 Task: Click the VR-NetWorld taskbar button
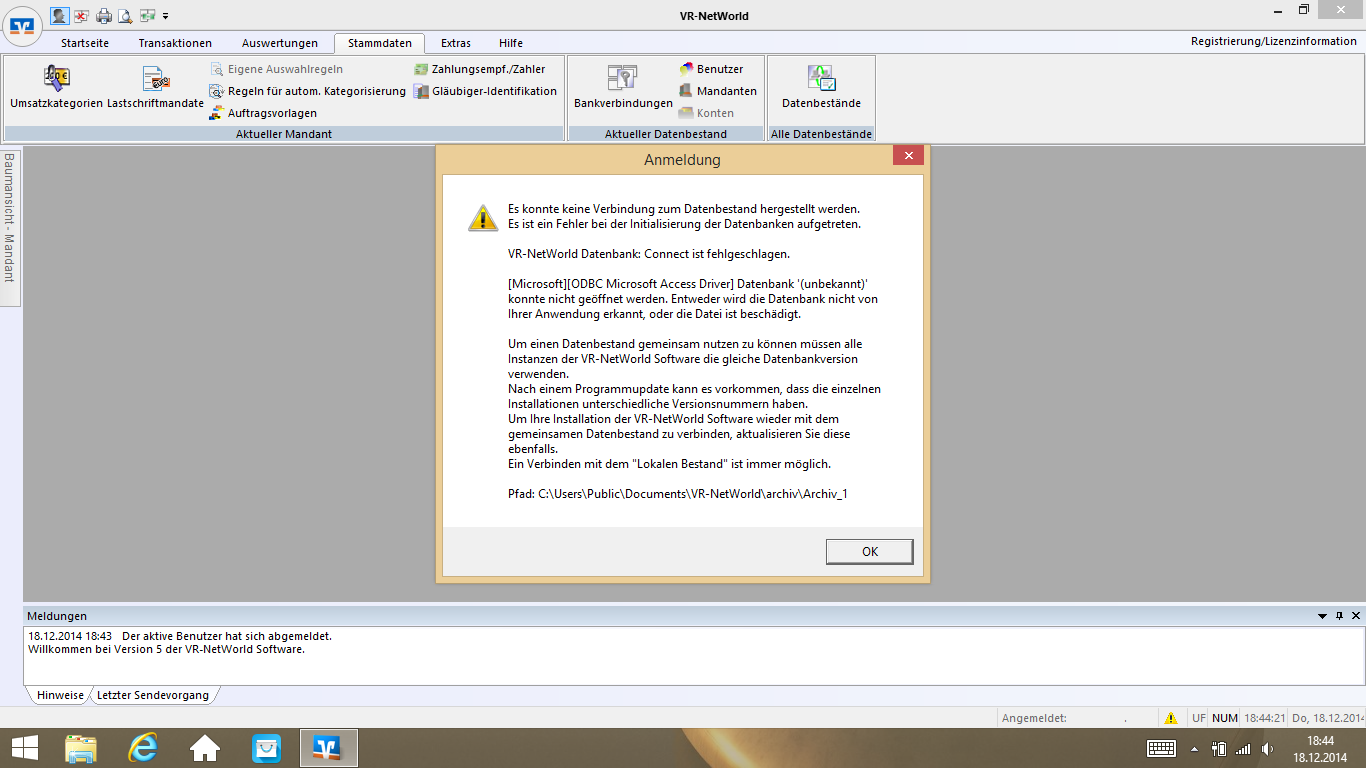[x=328, y=748]
